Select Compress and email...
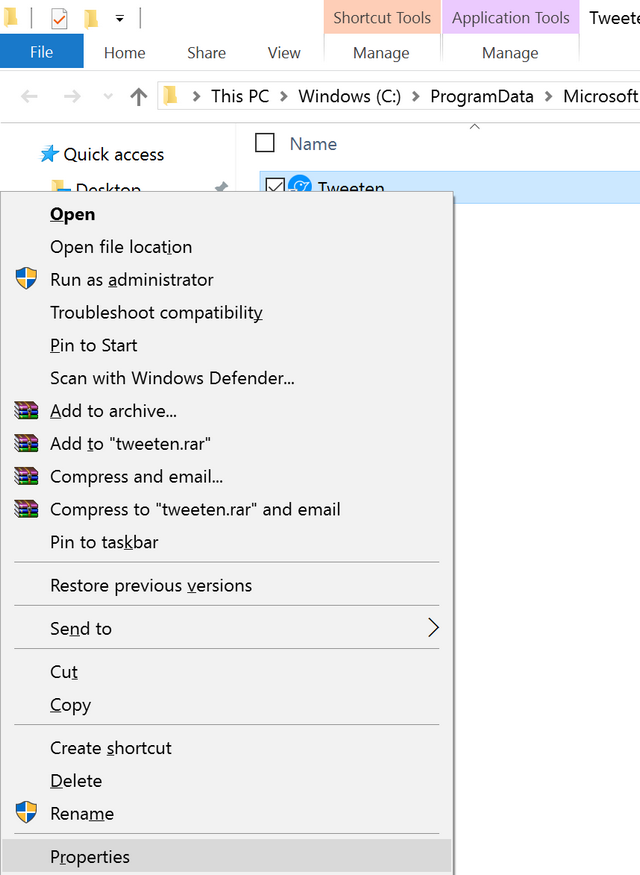Viewport: 640px width, 875px height. [x=227, y=477]
